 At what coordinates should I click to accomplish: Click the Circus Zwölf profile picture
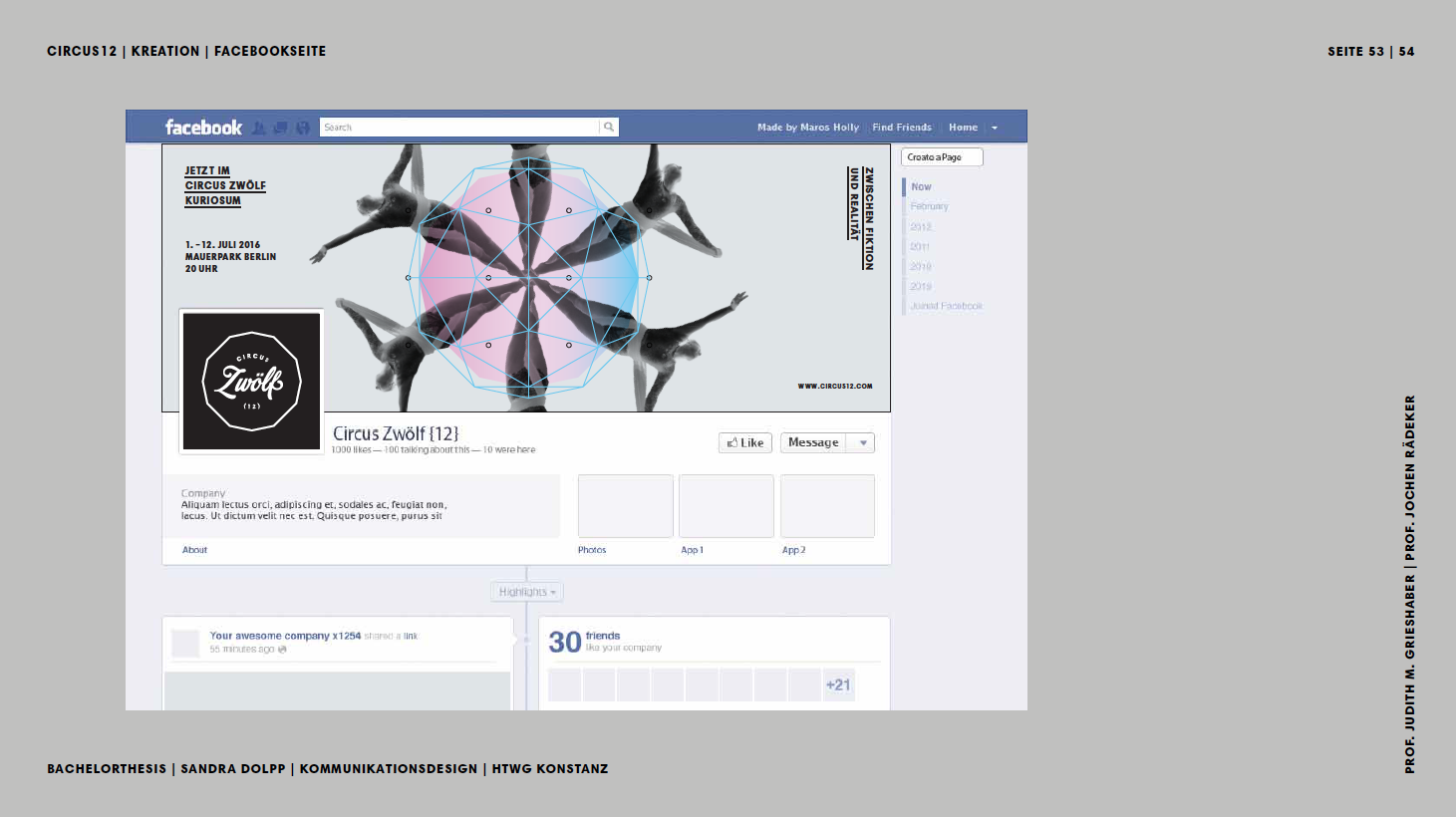pyautogui.click(x=251, y=382)
